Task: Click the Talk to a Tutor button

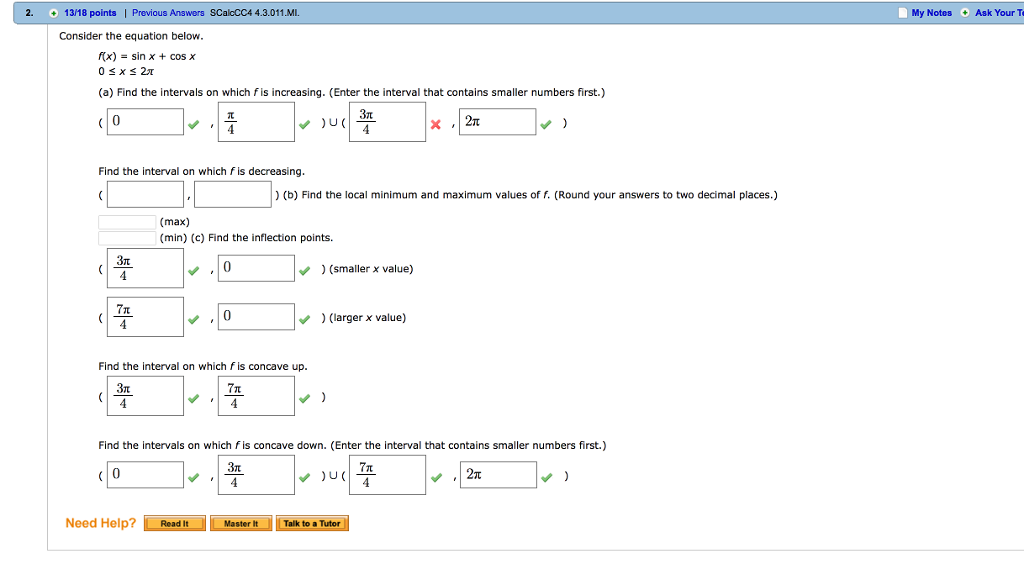Action: tap(312, 524)
